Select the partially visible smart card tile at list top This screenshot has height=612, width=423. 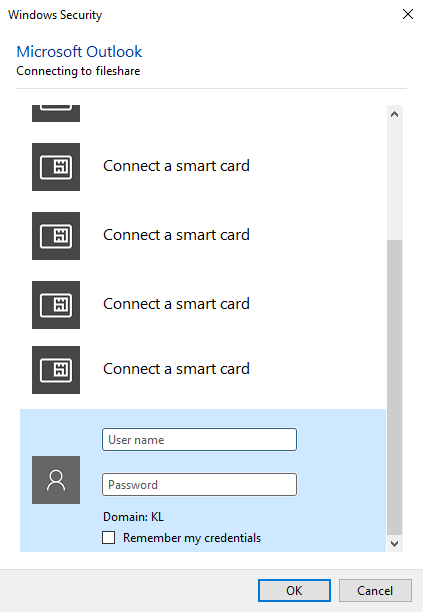pos(56,113)
